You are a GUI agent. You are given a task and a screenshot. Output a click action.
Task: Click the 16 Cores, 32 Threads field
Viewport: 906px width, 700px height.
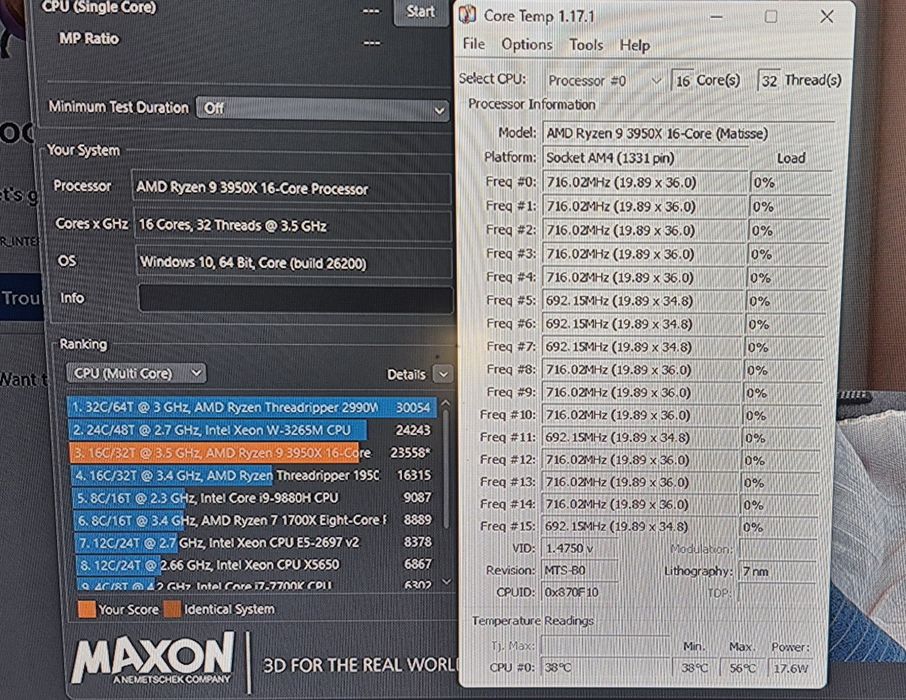coord(292,225)
